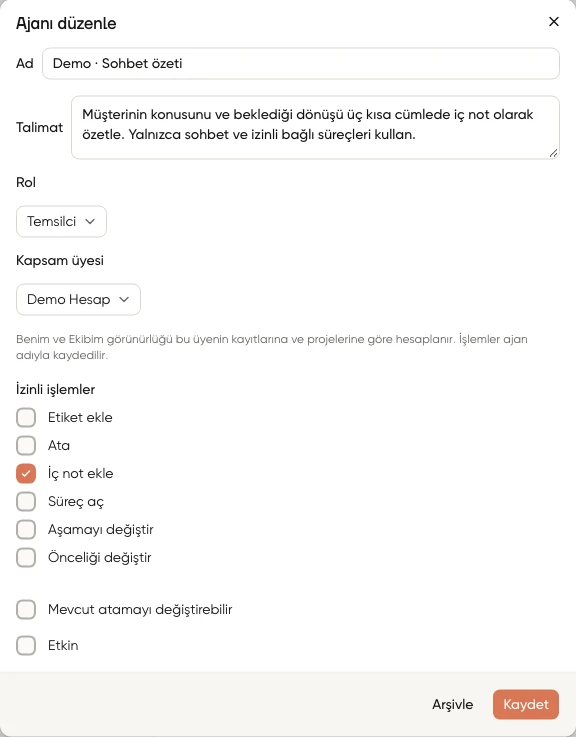Tick the Süreç aç checkbox

(26, 502)
